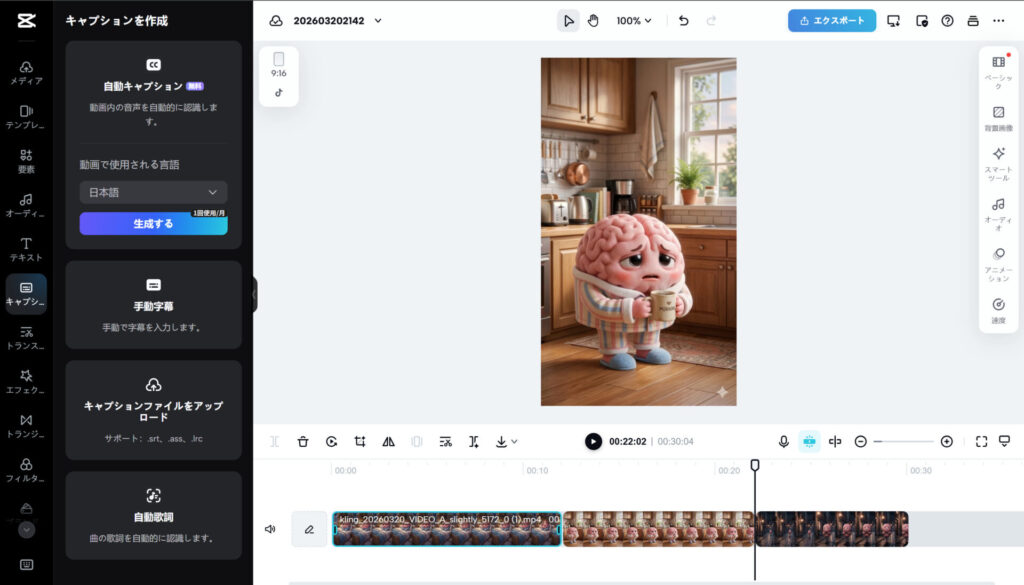
Task: Open the help question mark icon
Action: coord(947,20)
